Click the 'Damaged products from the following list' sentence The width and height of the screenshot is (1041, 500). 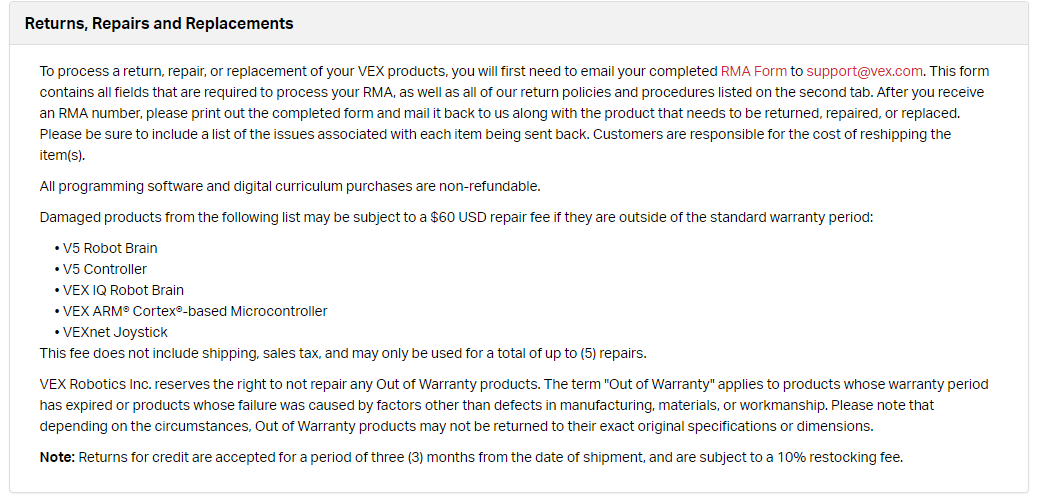[456, 217]
